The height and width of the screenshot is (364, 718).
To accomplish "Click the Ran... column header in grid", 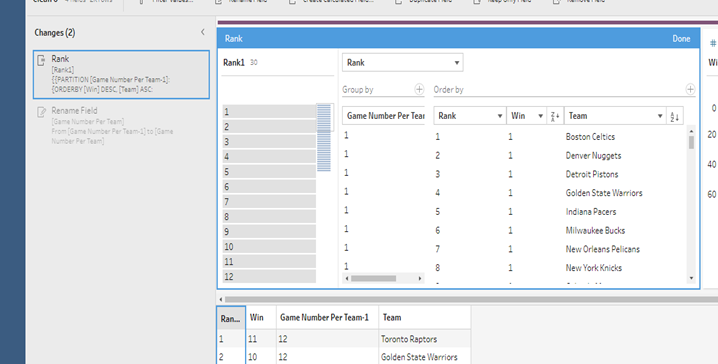I will [231, 318].
